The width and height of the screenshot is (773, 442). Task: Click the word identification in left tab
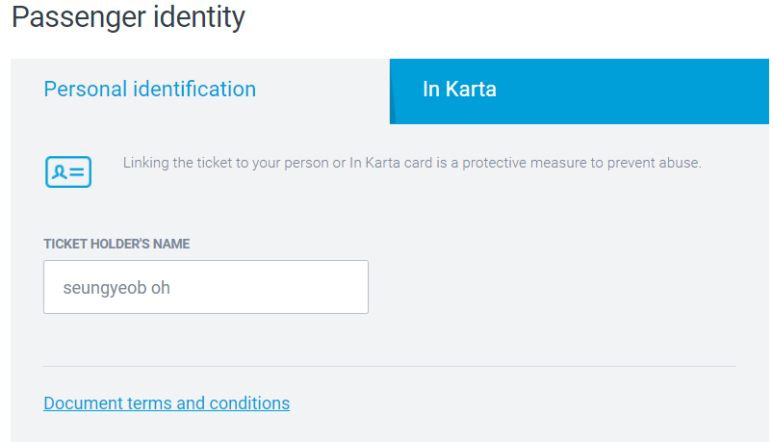pos(194,89)
